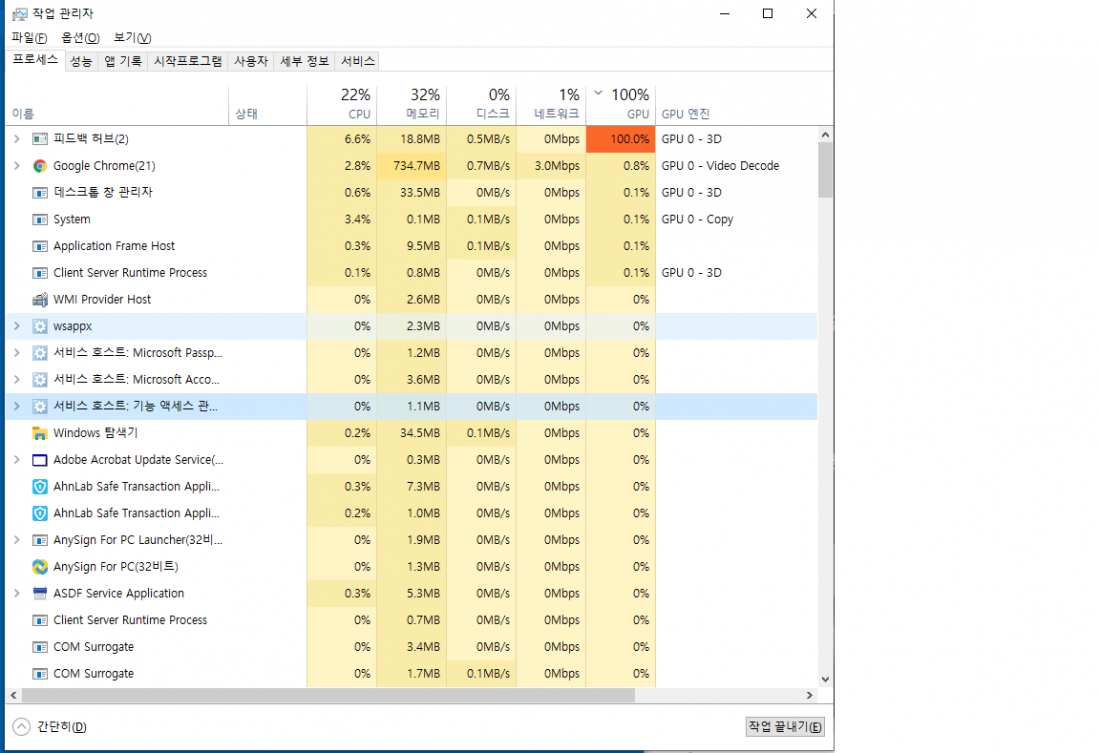The width and height of the screenshot is (1100, 753).
Task: Click the wsappx gear icon
Action: tap(40, 326)
